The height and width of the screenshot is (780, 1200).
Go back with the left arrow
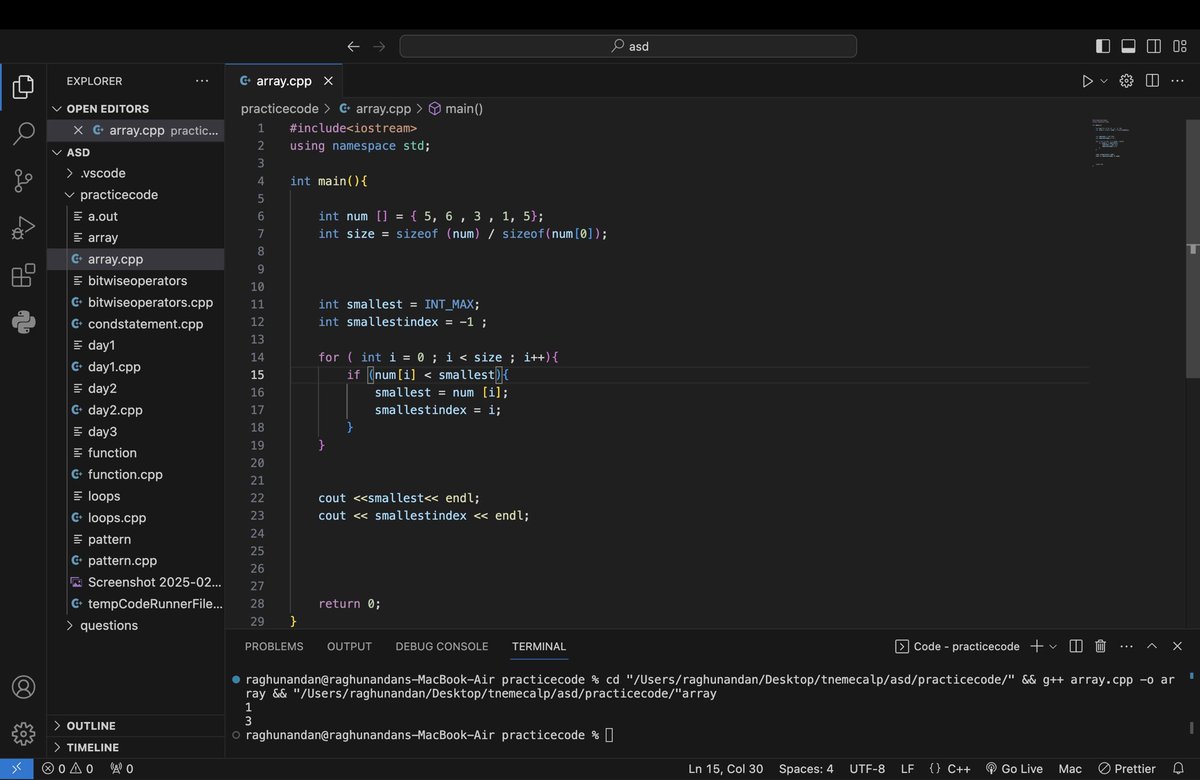(353, 46)
